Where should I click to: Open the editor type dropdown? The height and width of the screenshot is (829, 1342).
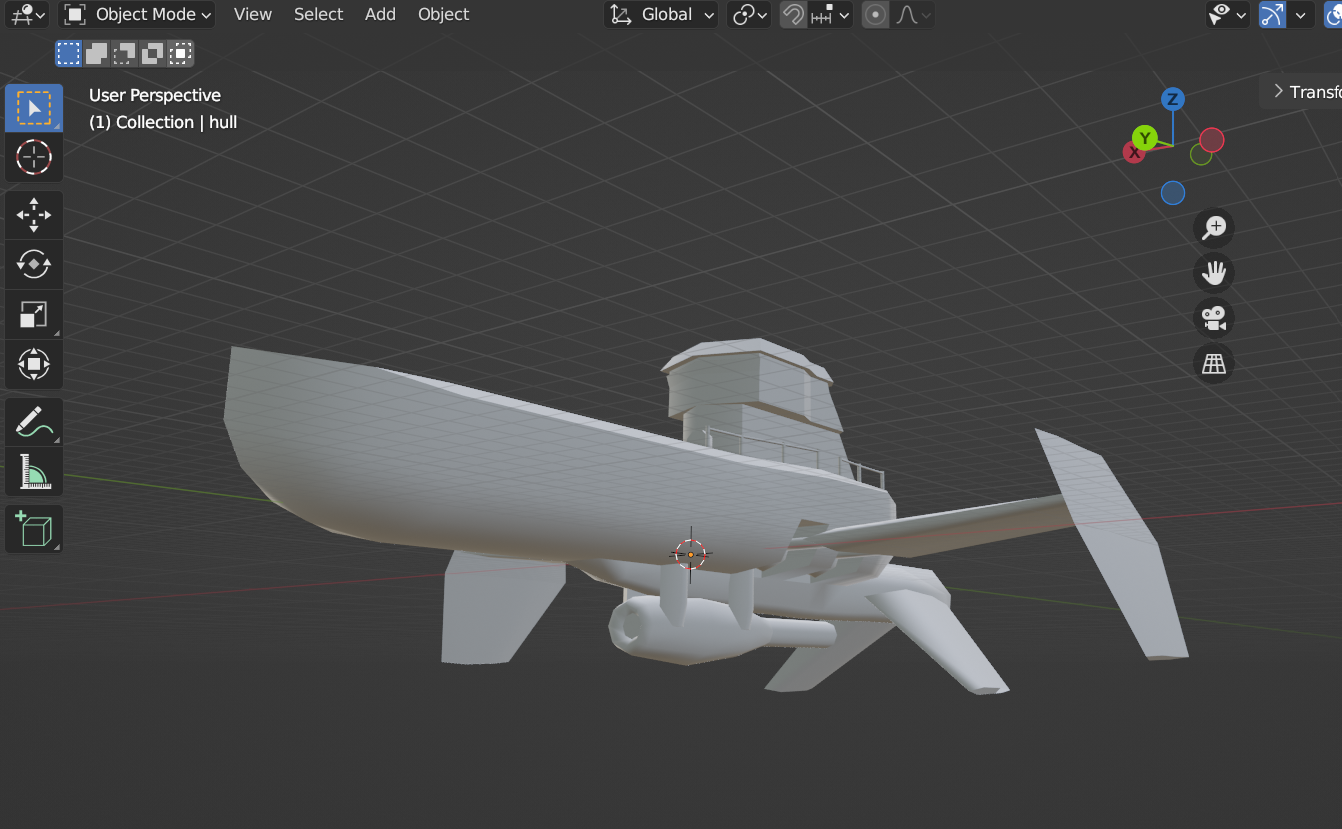pyautogui.click(x=28, y=15)
